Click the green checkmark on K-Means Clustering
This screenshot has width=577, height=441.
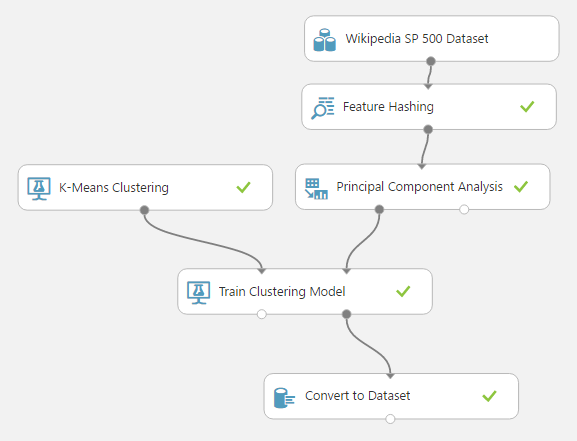pyautogui.click(x=243, y=187)
